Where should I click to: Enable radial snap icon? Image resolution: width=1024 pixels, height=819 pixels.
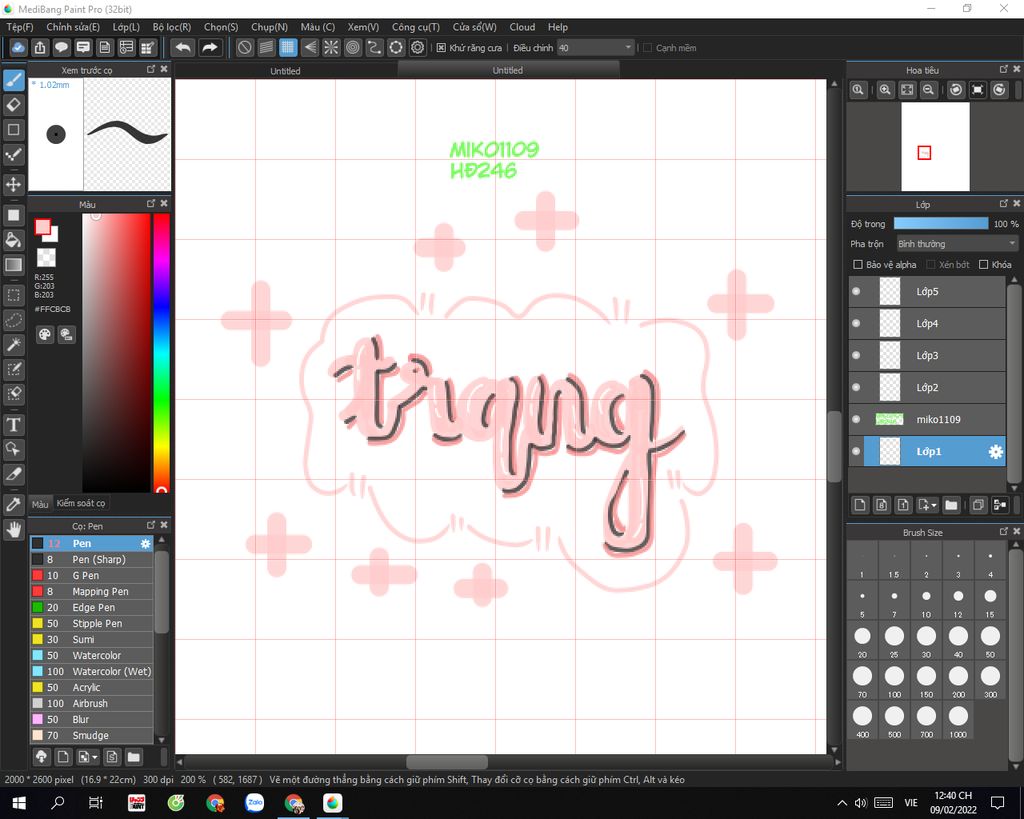(331, 48)
